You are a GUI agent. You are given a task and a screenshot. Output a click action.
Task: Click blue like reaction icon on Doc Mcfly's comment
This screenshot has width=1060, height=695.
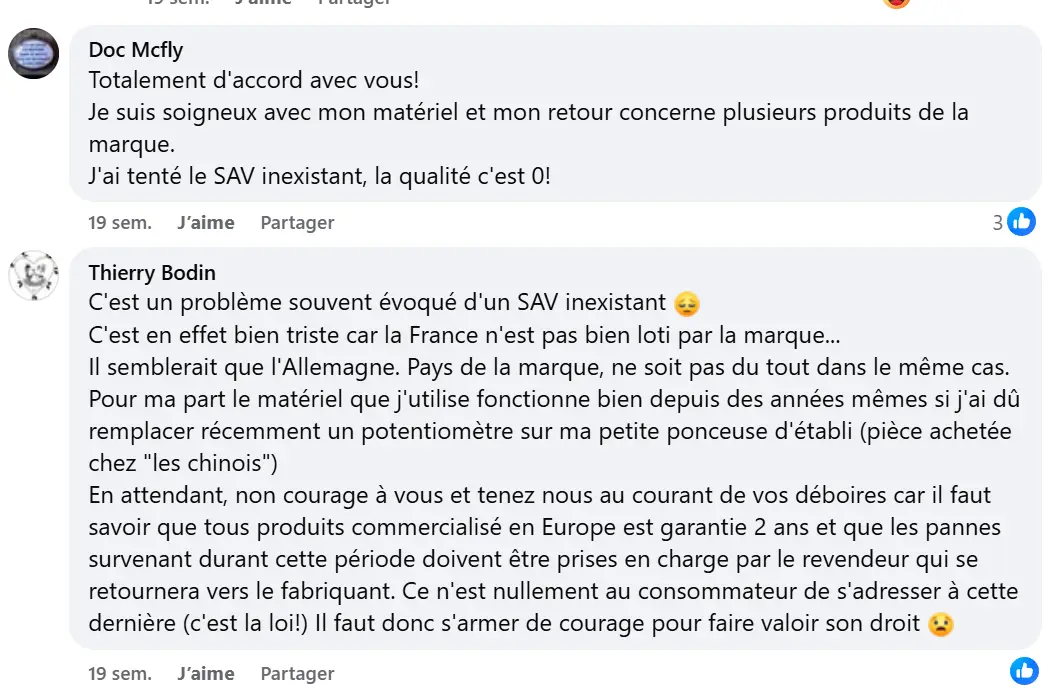1021,222
